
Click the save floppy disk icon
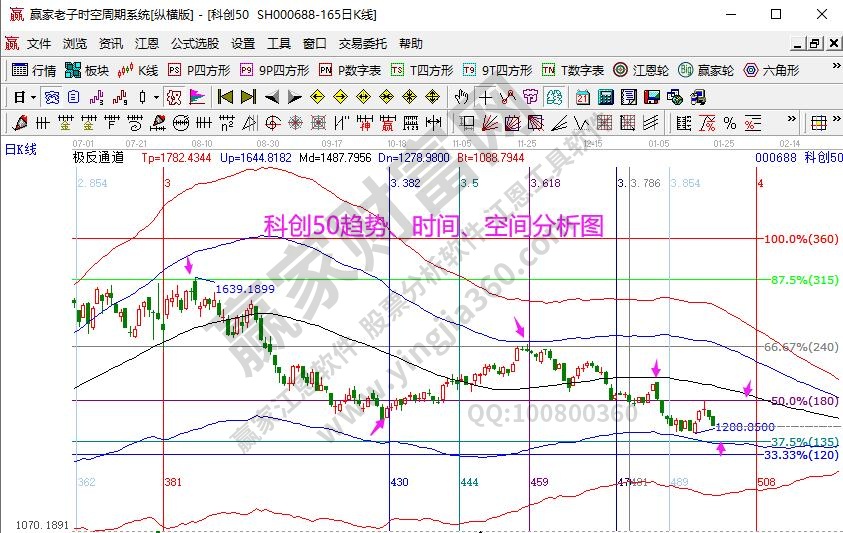[651, 97]
